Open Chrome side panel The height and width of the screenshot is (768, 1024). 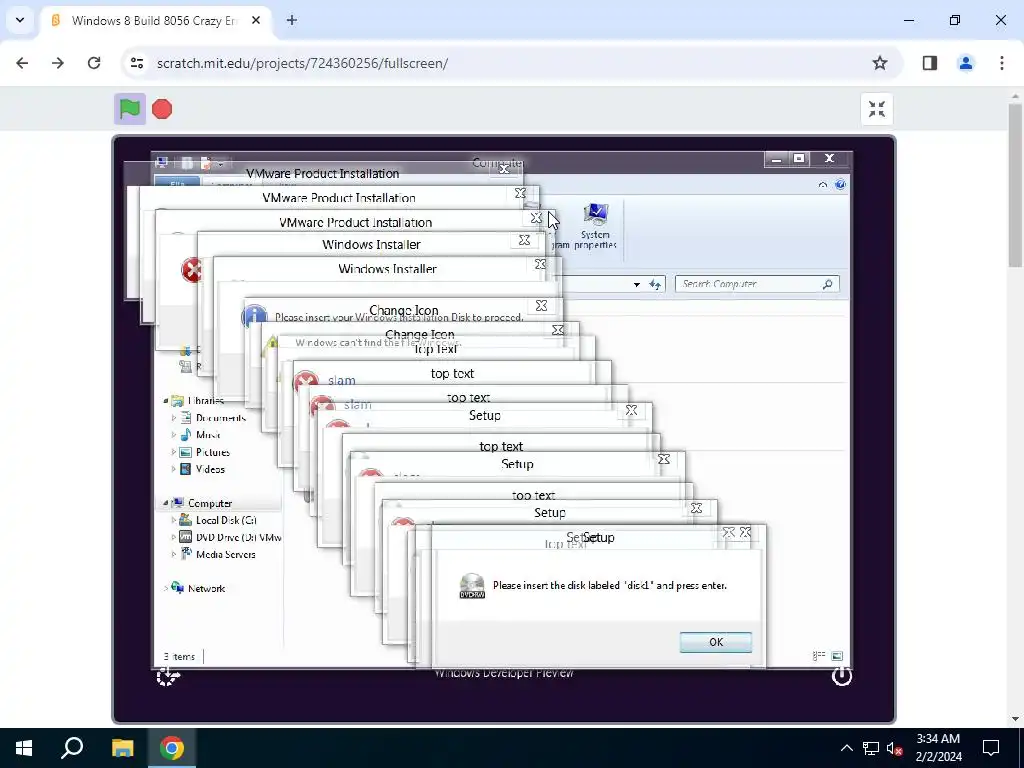pyautogui.click(x=930, y=63)
